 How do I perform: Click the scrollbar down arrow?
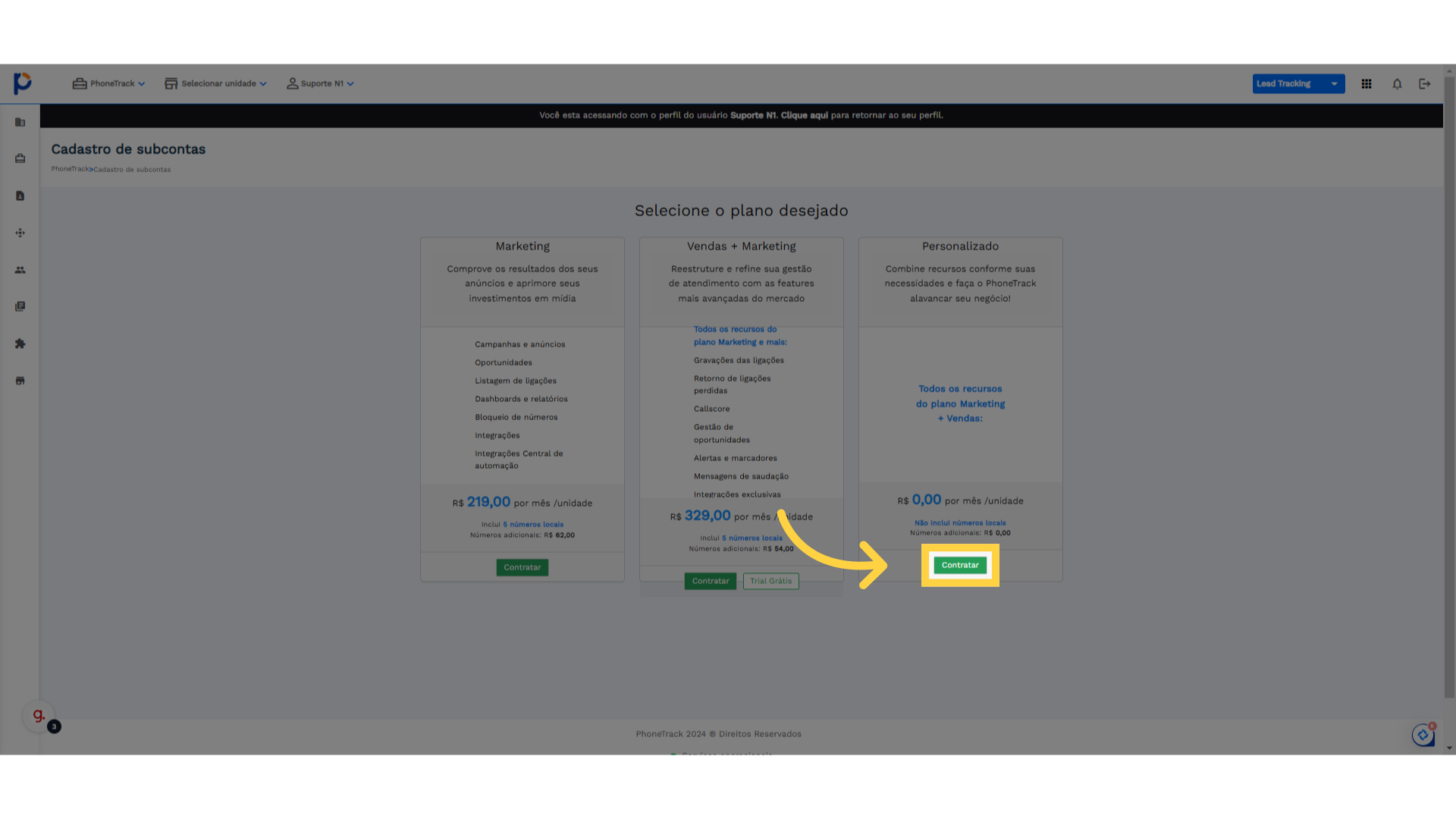(x=1449, y=748)
